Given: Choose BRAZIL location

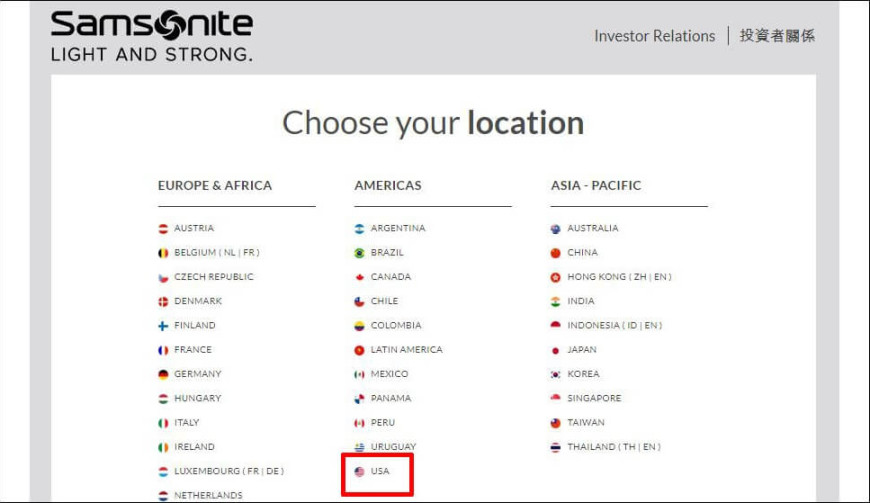Looking at the screenshot, I should tap(387, 252).
